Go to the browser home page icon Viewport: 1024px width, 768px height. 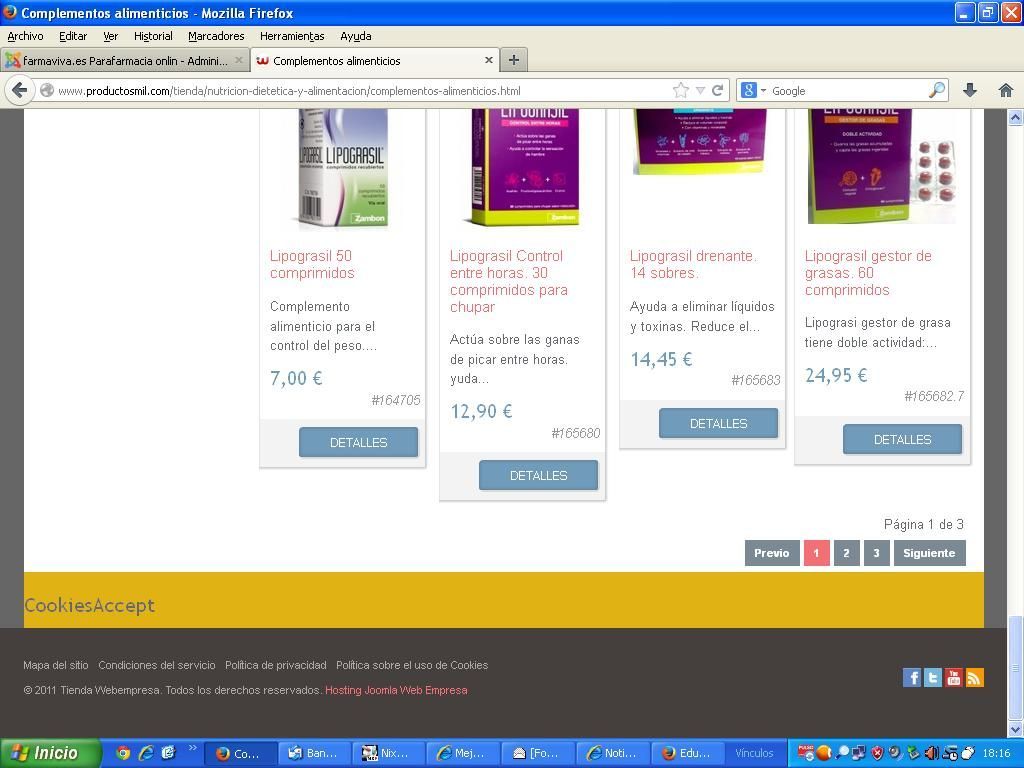[x=1006, y=90]
